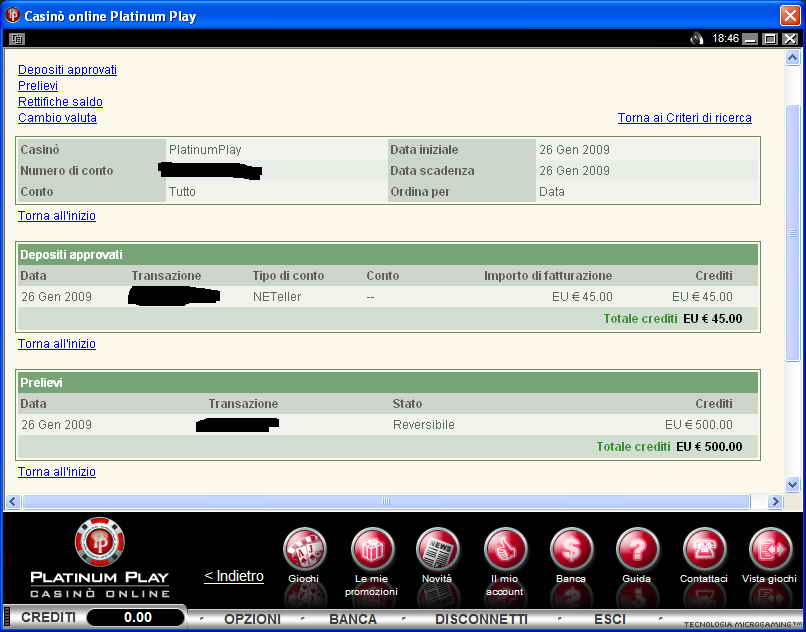Viewport: 806px width, 632px height.
Task: Click Torna all'inizio below Depositi approvati table
Action: [57, 344]
